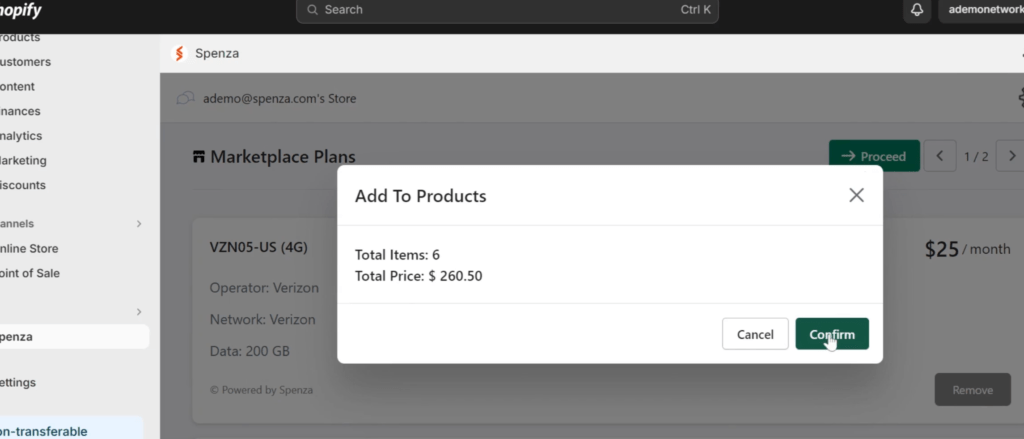Open the notifications bell

coord(917,10)
